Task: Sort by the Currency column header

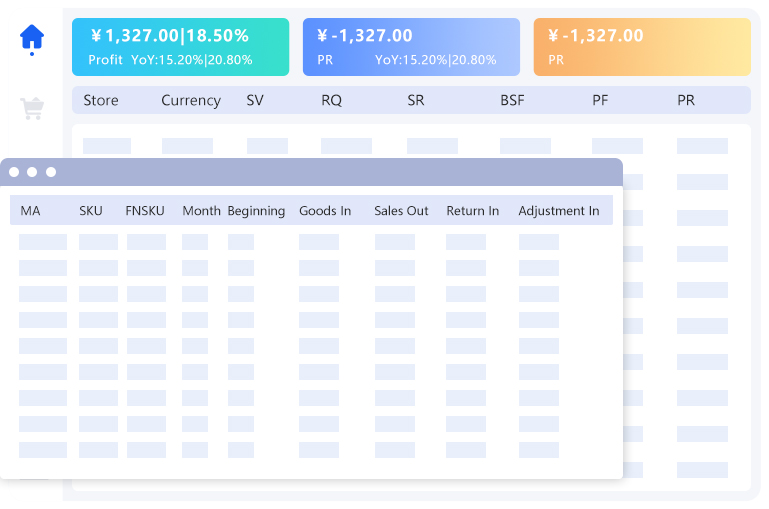Action: [x=191, y=100]
